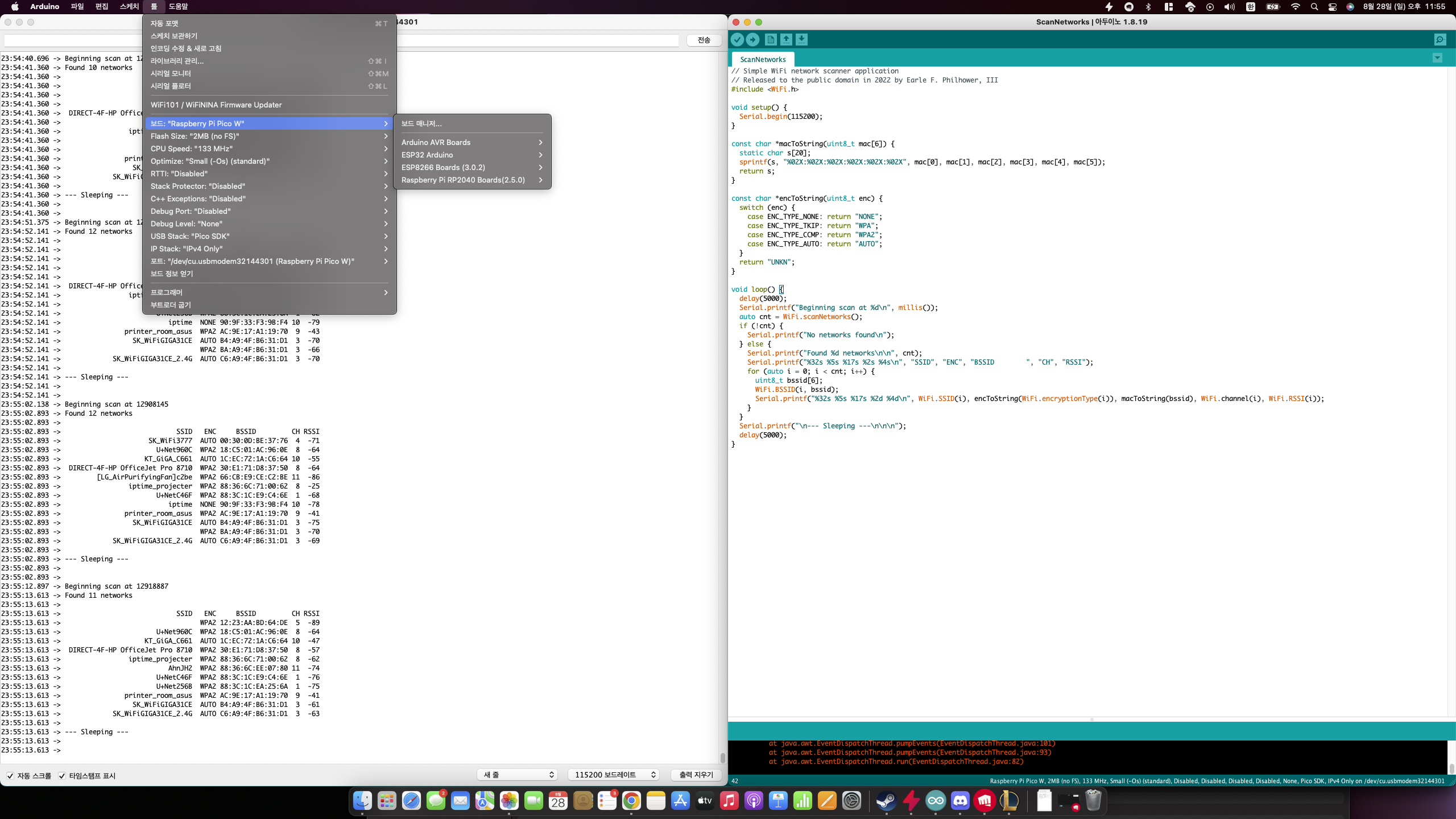Open Calendar from the Dock

click(558, 801)
